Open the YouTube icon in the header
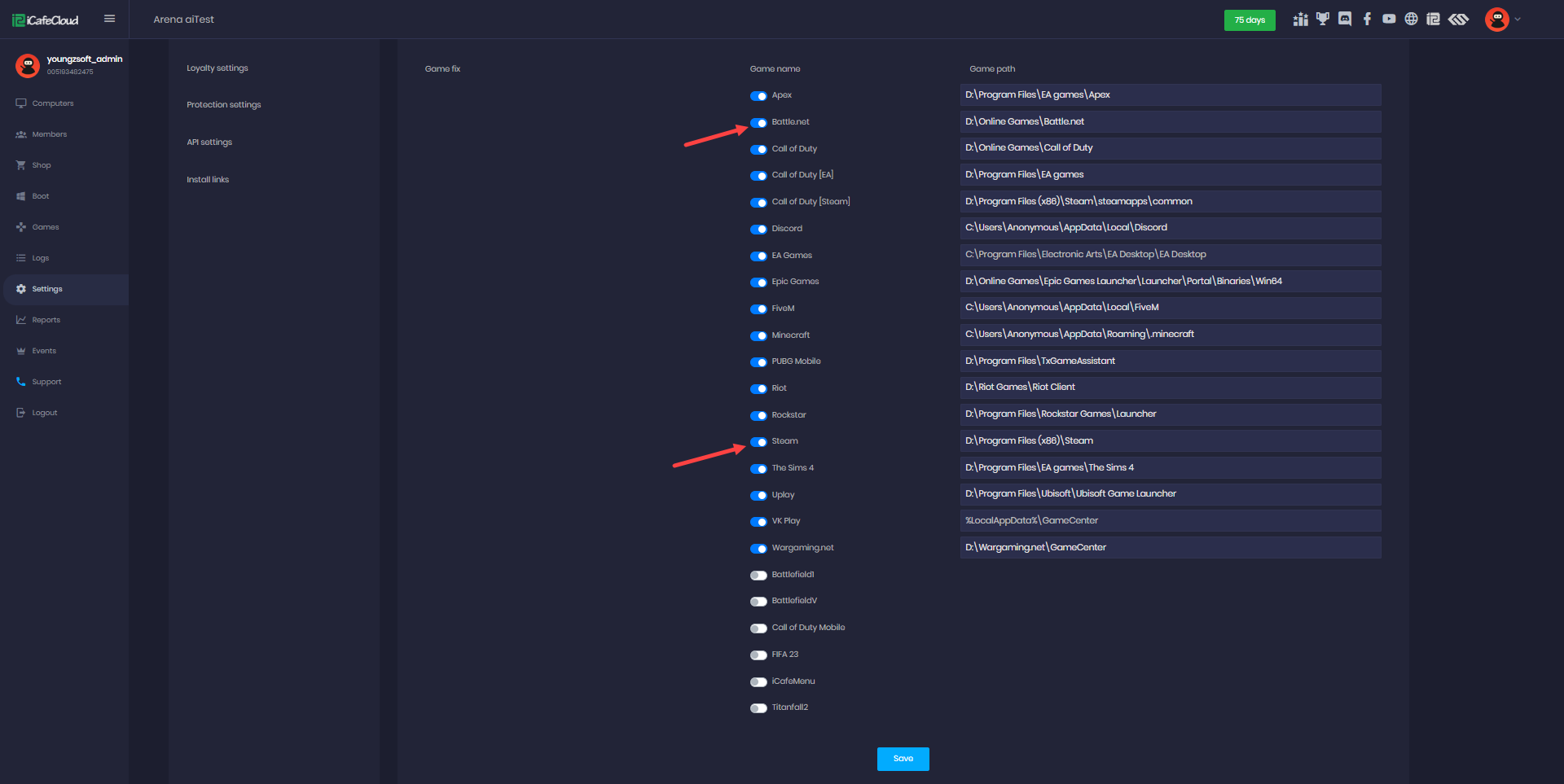The image size is (1564, 784). point(1389,19)
